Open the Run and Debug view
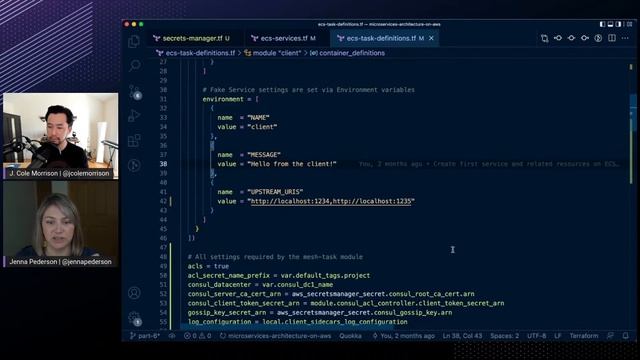 [x=134, y=116]
